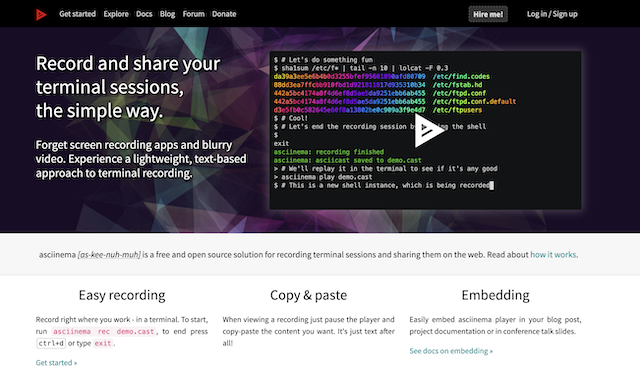Click the 'Copy & paste' heading

(309, 295)
